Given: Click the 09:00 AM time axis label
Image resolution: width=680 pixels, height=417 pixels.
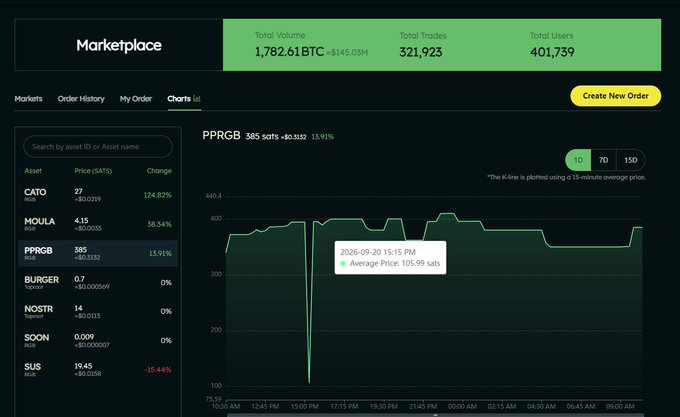Looking at the screenshot, I should [620, 406].
